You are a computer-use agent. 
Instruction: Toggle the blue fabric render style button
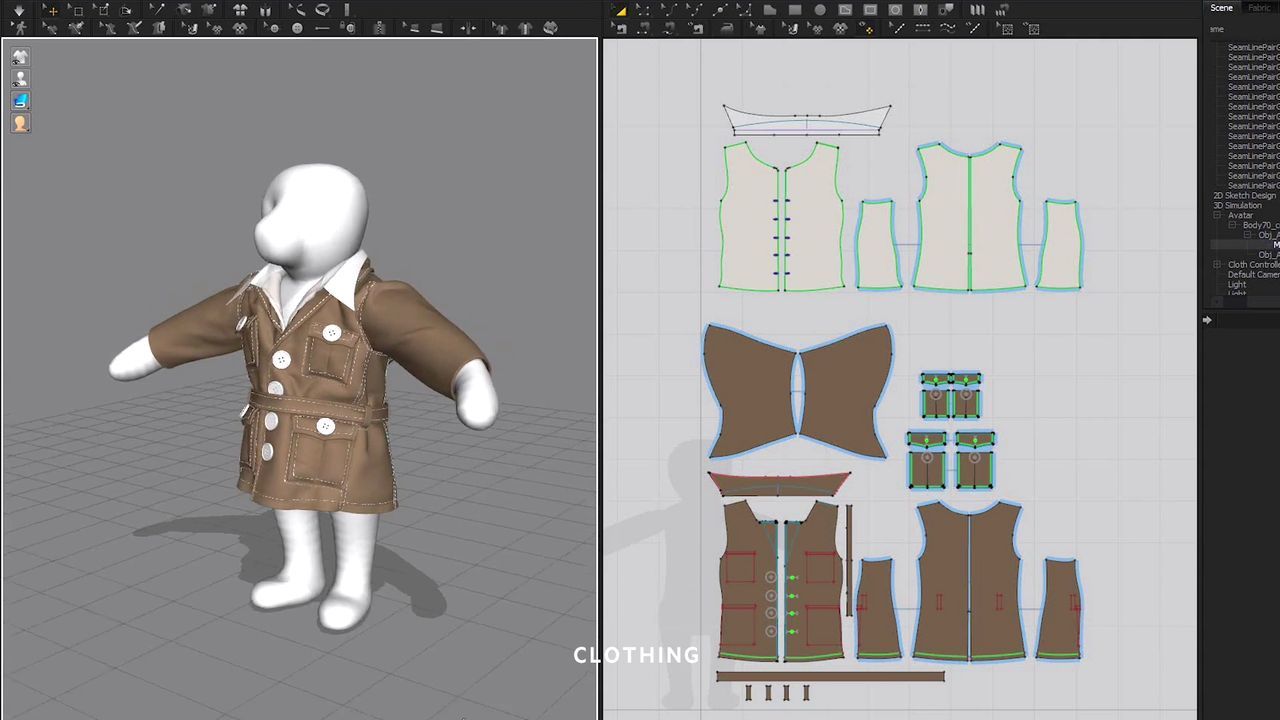pos(20,101)
